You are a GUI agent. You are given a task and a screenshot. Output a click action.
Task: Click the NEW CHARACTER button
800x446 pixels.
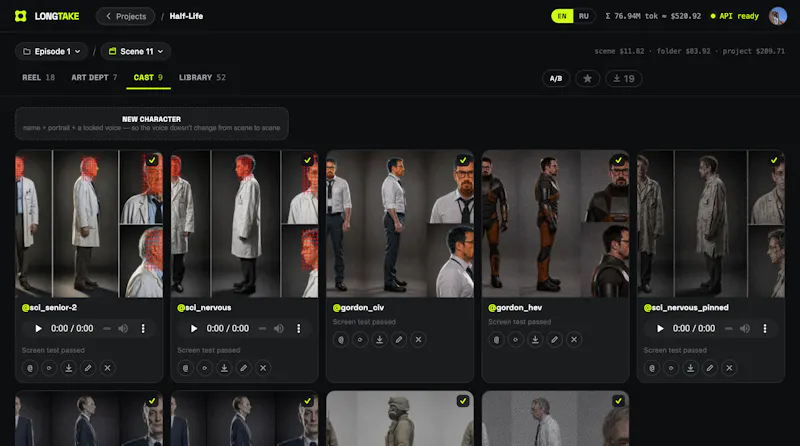tap(152, 123)
